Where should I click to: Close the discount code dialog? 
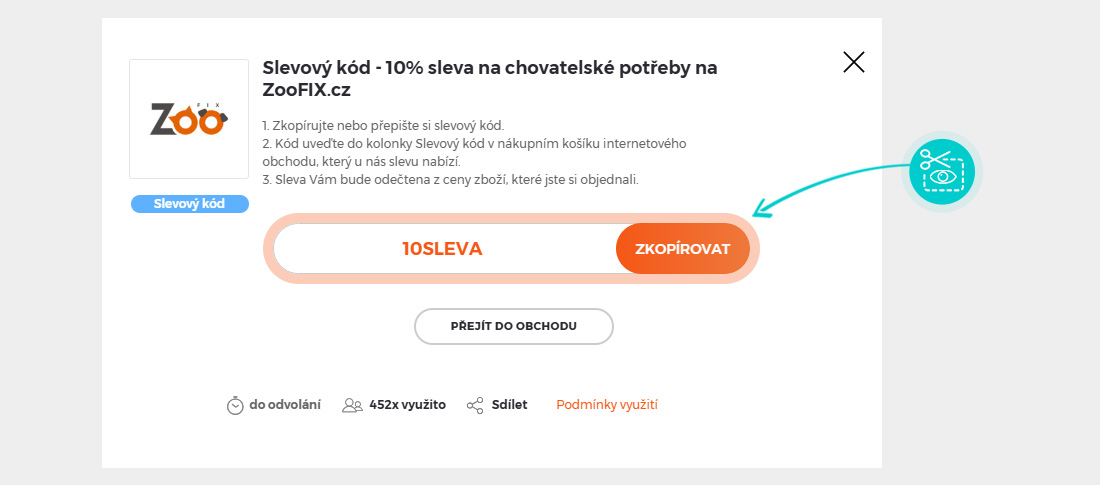[x=853, y=63]
